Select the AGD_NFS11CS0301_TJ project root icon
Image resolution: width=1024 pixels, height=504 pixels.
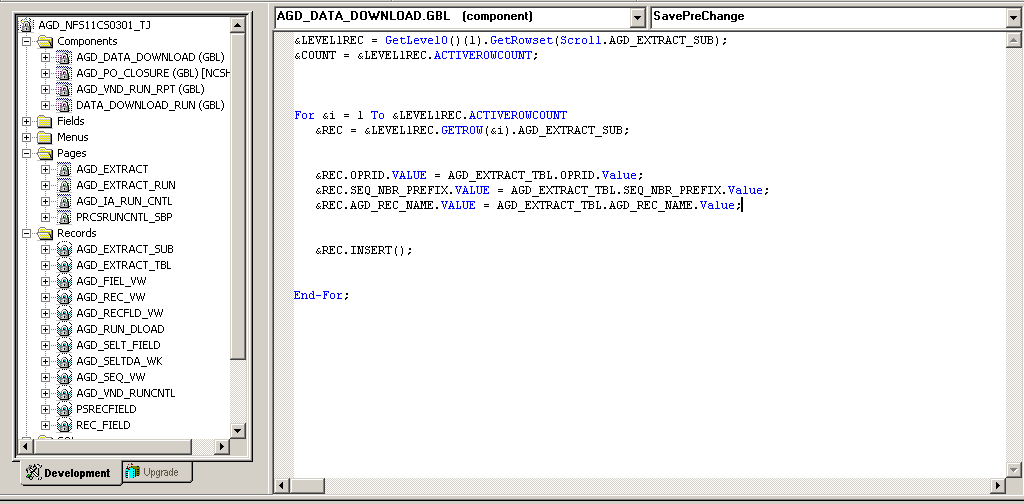[27, 25]
